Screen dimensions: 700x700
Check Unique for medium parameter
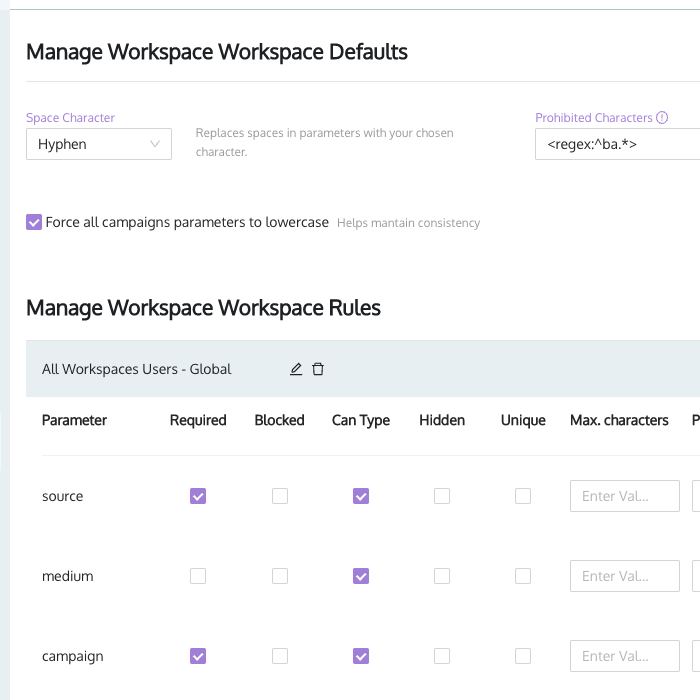(523, 576)
